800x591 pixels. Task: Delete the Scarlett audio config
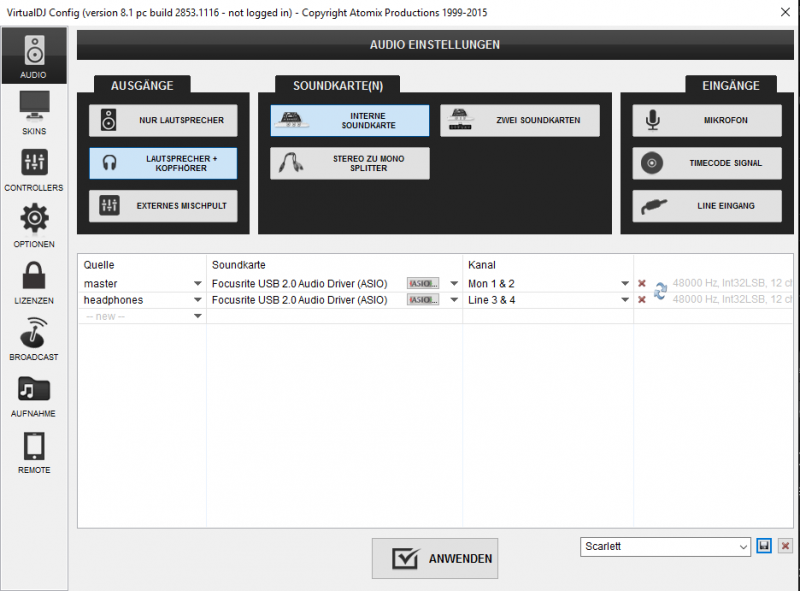coord(785,546)
